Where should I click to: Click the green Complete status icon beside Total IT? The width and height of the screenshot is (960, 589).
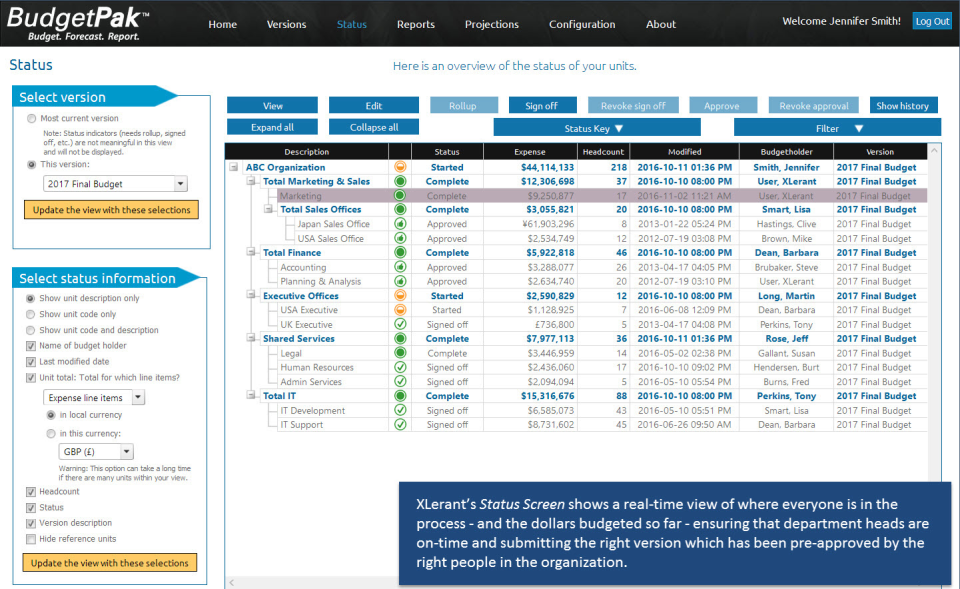pyautogui.click(x=401, y=395)
